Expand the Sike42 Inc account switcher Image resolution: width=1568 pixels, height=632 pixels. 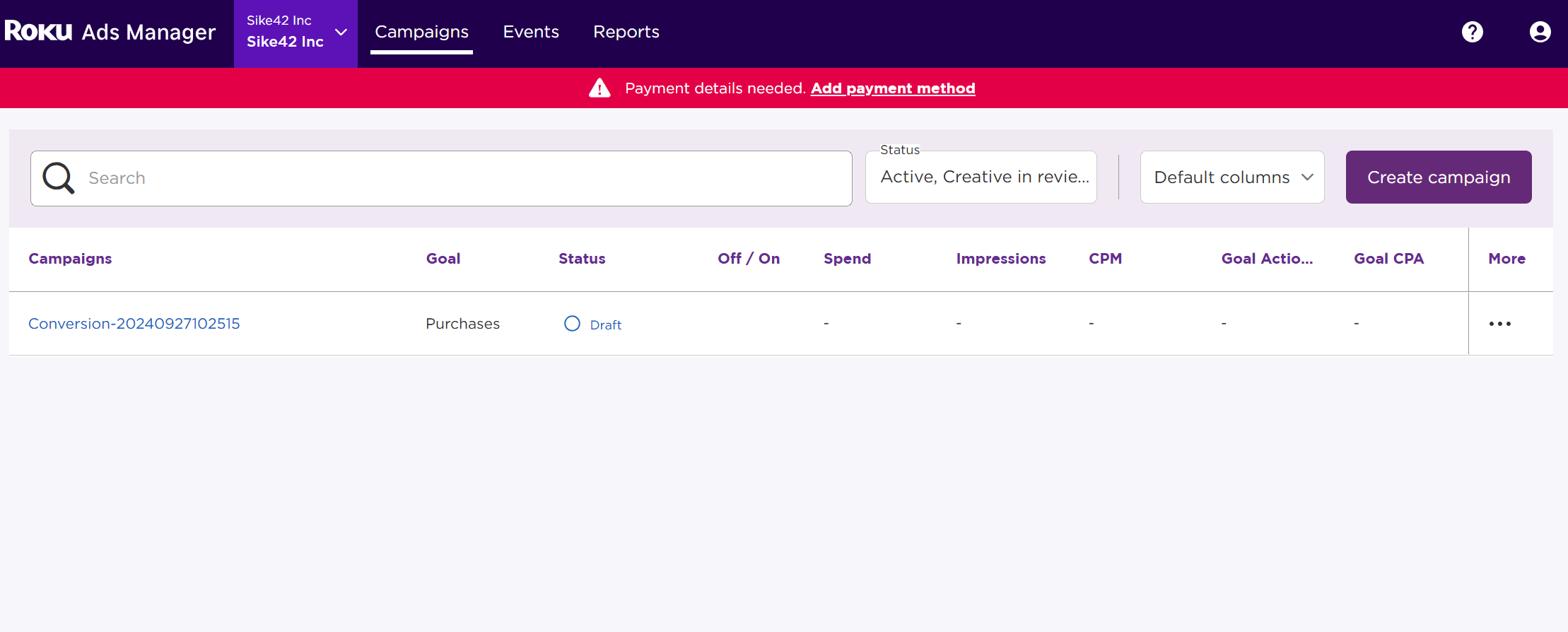[296, 32]
